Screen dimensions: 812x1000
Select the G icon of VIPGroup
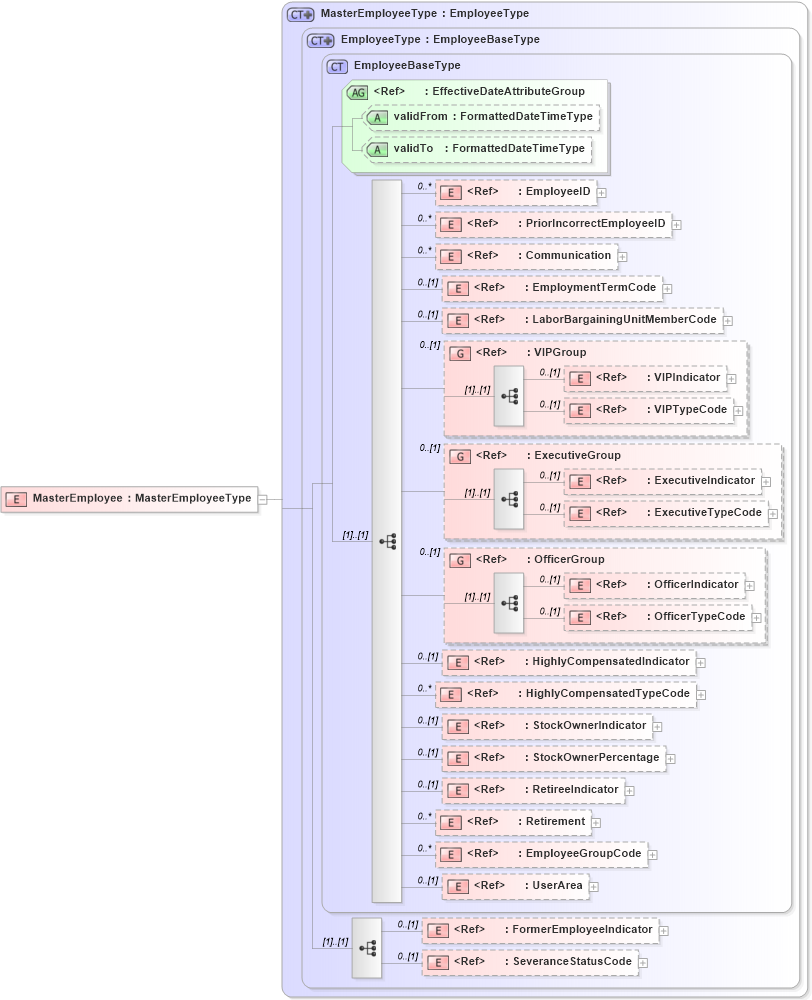pyautogui.click(x=459, y=352)
